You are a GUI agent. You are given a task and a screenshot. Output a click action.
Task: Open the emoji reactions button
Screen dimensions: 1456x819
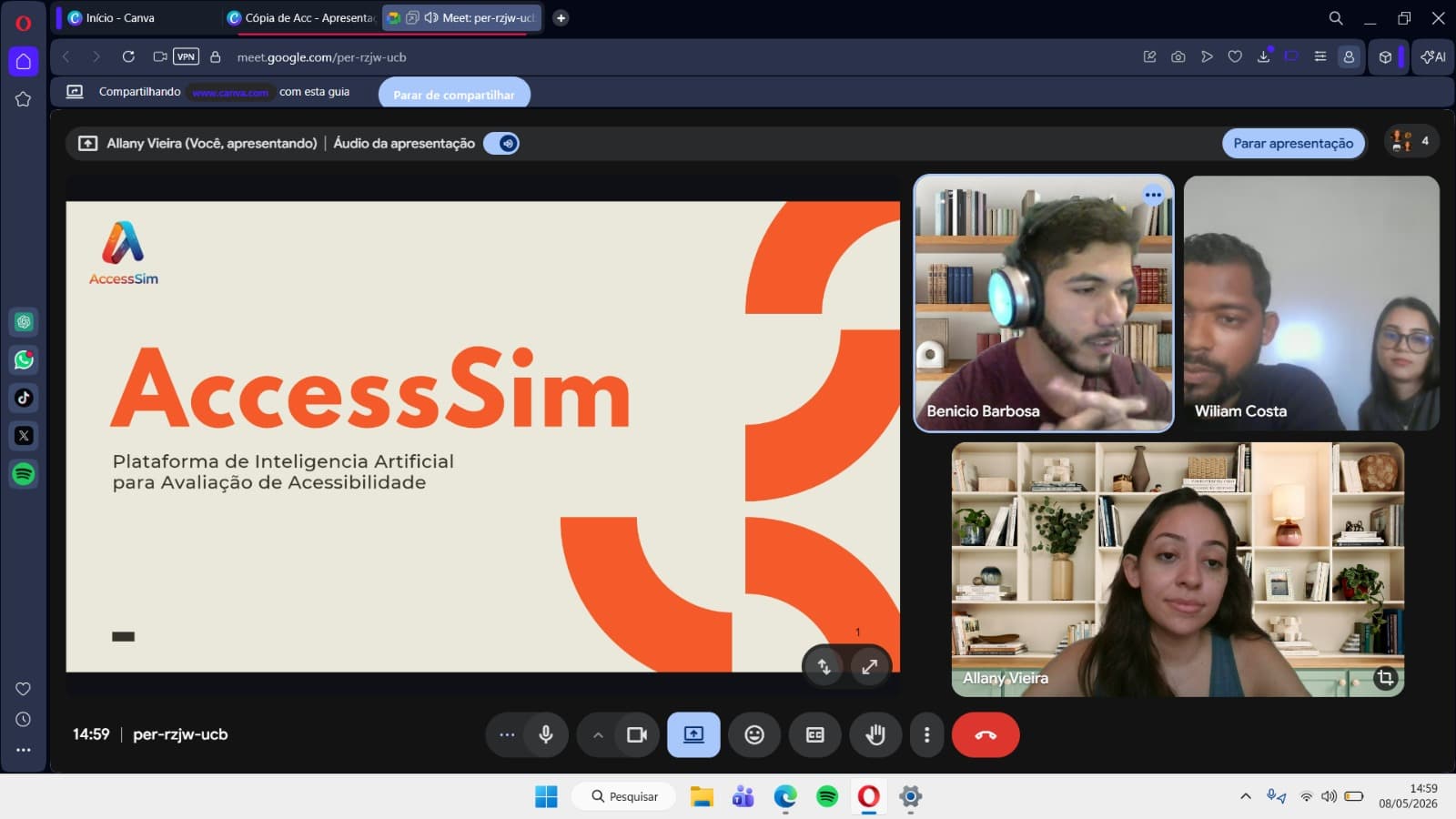[754, 734]
